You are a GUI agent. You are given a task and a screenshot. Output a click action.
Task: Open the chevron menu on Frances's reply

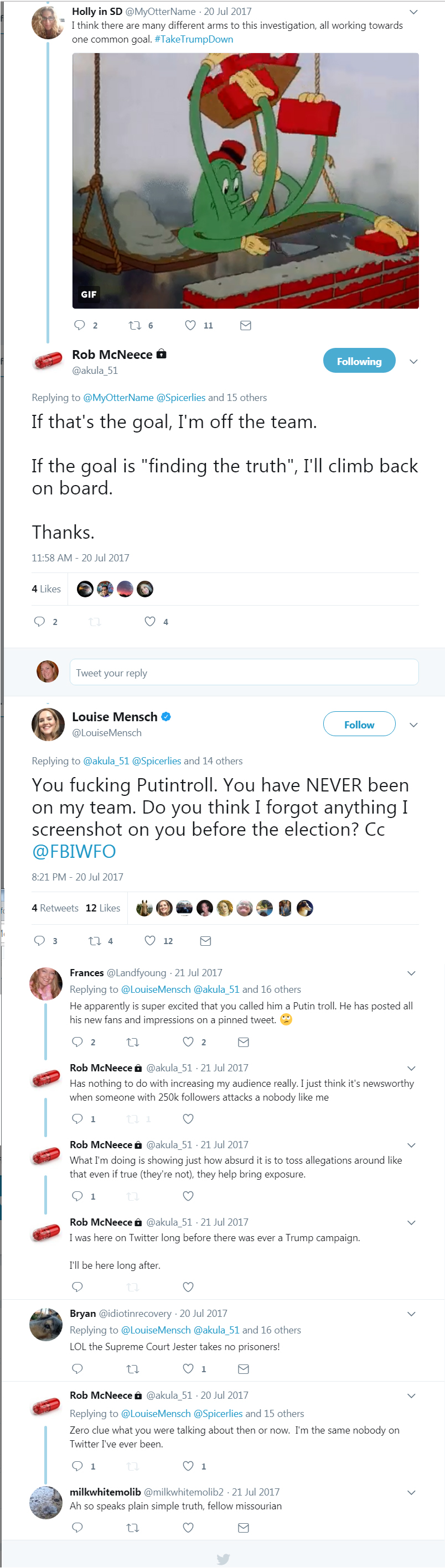pos(412,973)
